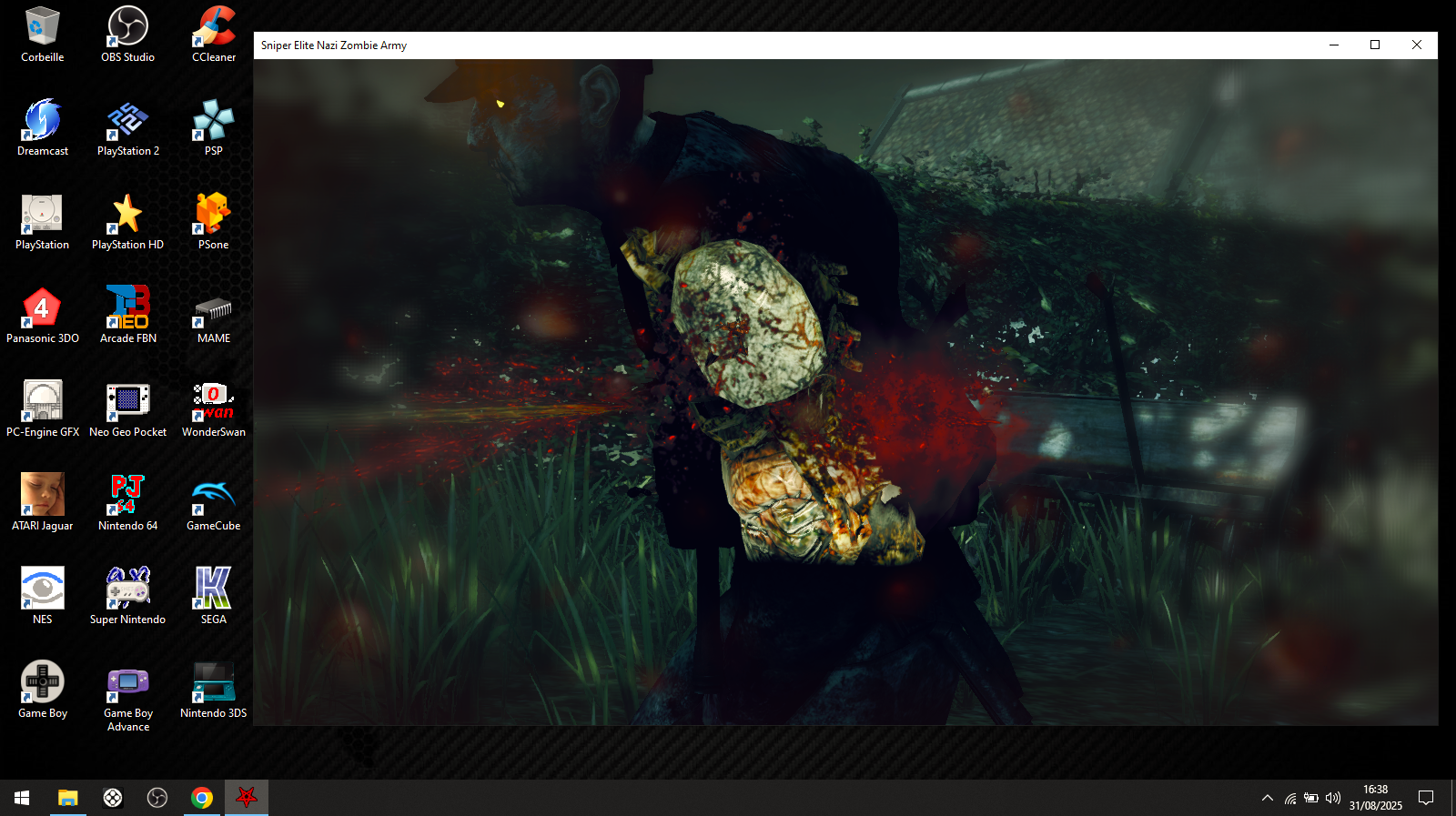Image resolution: width=1456 pixels, height=816 pixels.
Task: Click the PlayStation 2 desktop icon
Action: click(x=128, y=128)
